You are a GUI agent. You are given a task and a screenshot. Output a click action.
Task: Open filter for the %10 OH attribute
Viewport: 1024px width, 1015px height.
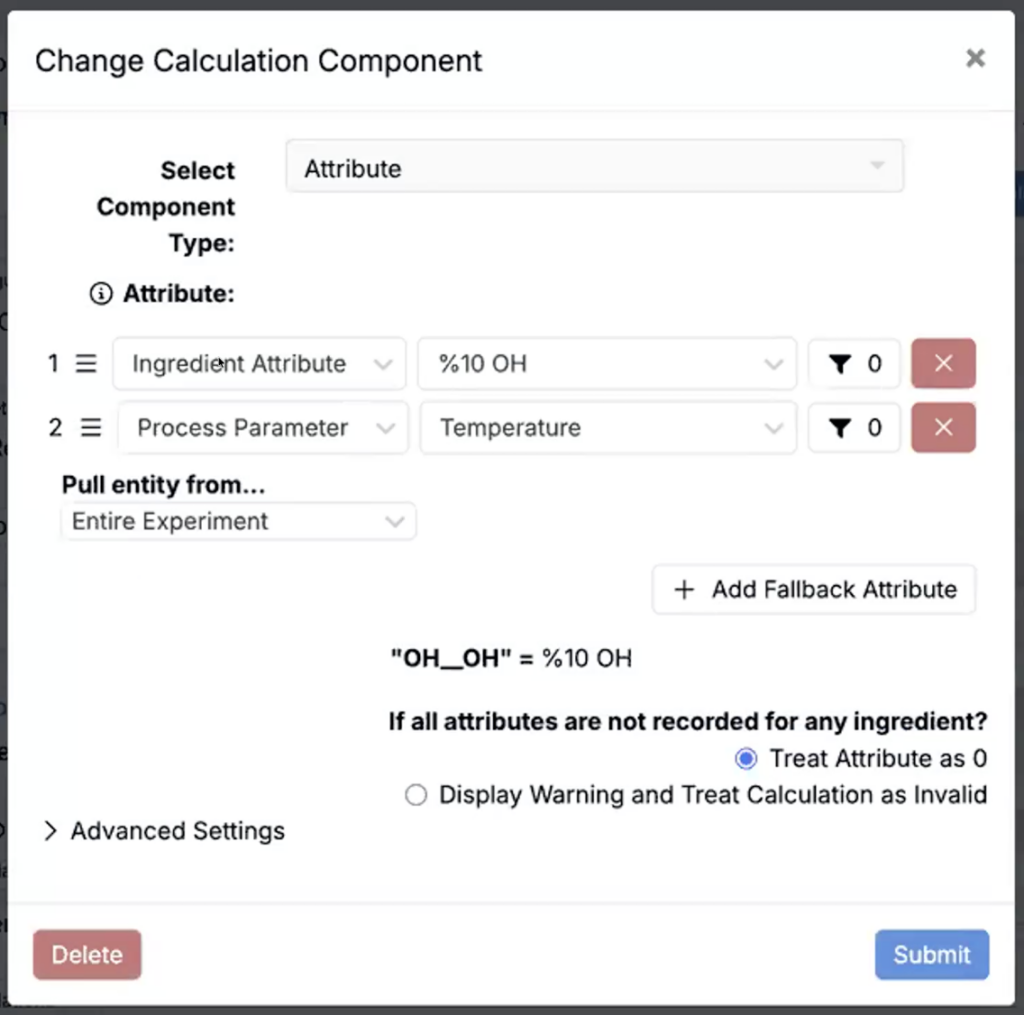pyautogui.click(x=854, y=364)
